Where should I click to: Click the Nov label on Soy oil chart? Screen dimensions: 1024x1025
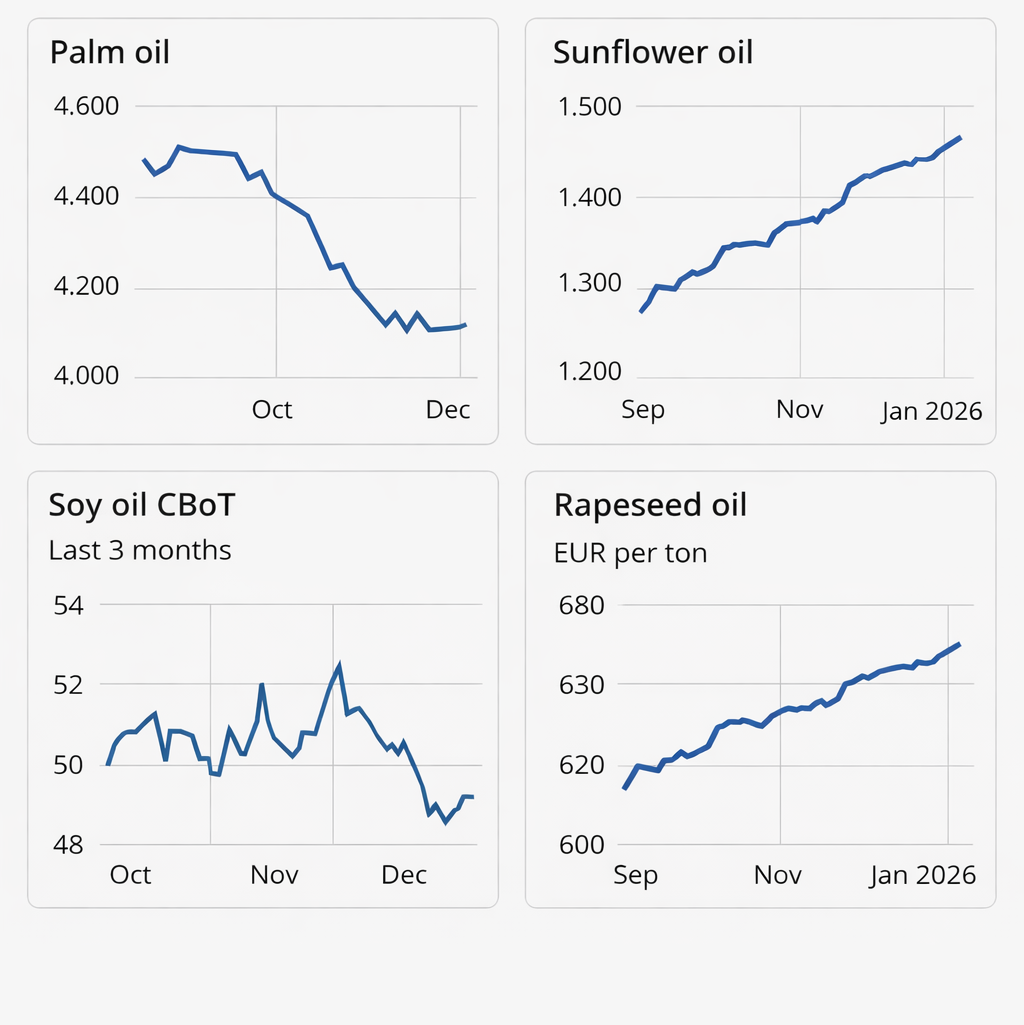click(275, 875)
